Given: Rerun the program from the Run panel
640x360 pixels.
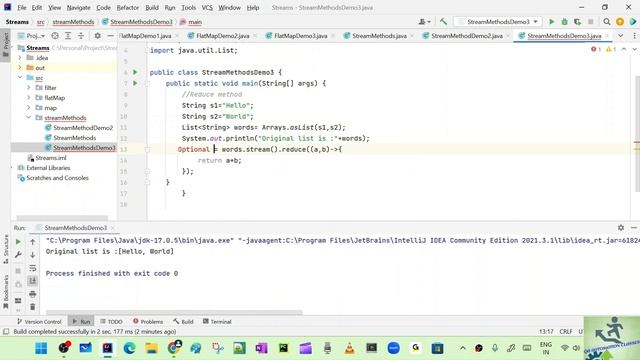Looking at the screenshot, I should 18,242.
